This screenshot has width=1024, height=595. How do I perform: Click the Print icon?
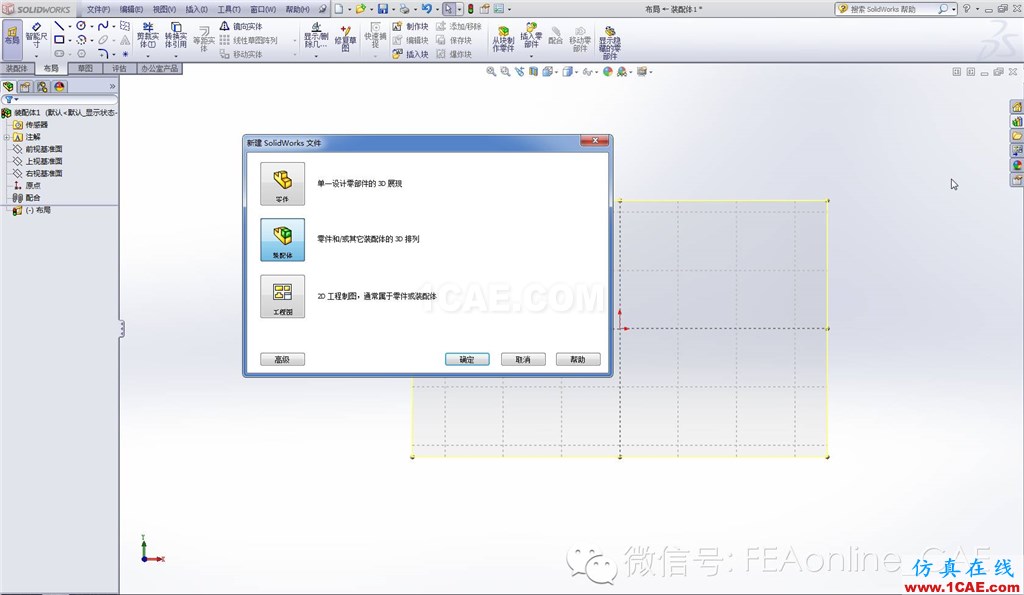[x=405, y=8]
